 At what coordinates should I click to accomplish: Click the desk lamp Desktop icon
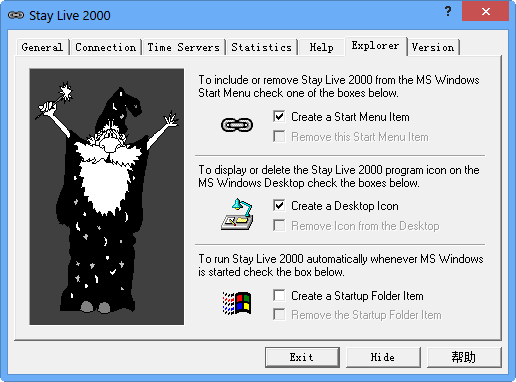point(237,214)
